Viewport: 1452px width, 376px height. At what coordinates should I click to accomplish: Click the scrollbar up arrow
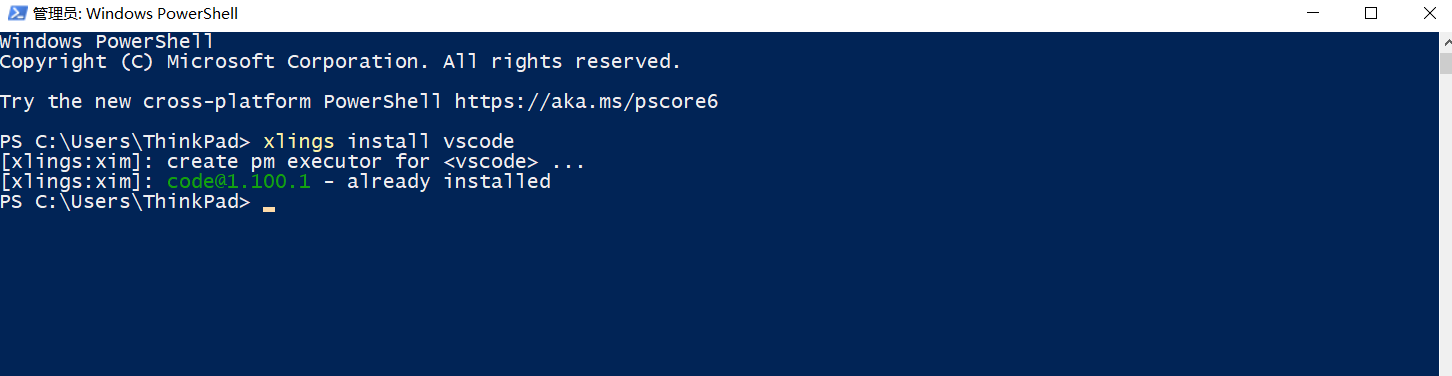(x=1445, y=42)
